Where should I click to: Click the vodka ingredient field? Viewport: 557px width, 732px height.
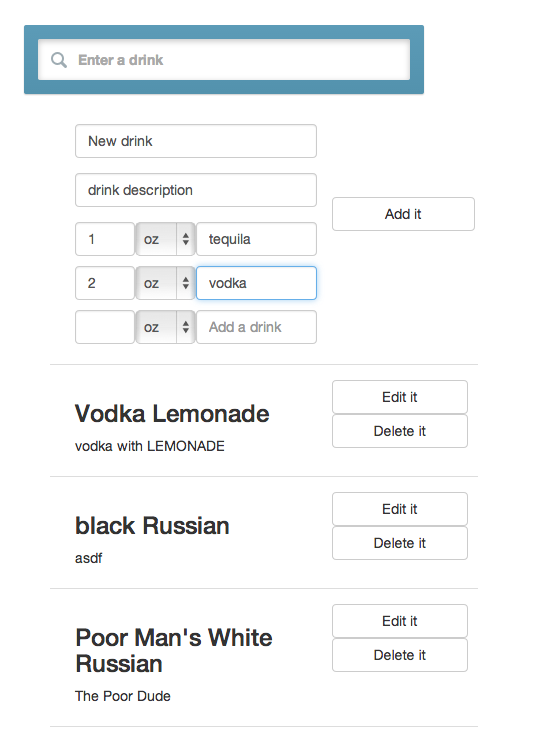(x=256, y=283)
